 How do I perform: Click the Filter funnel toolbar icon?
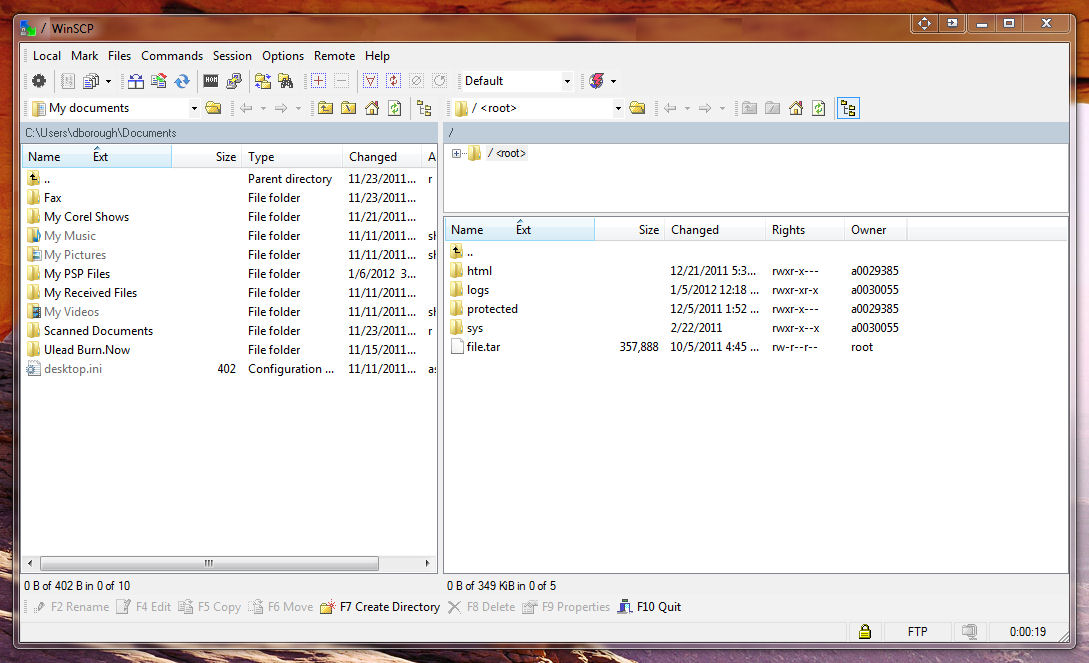370,81
